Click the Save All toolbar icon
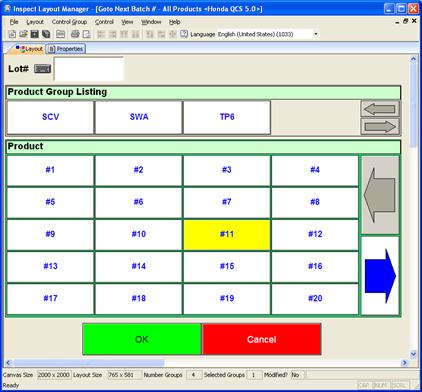The image size is (422, 392). (x=46, y=34)
